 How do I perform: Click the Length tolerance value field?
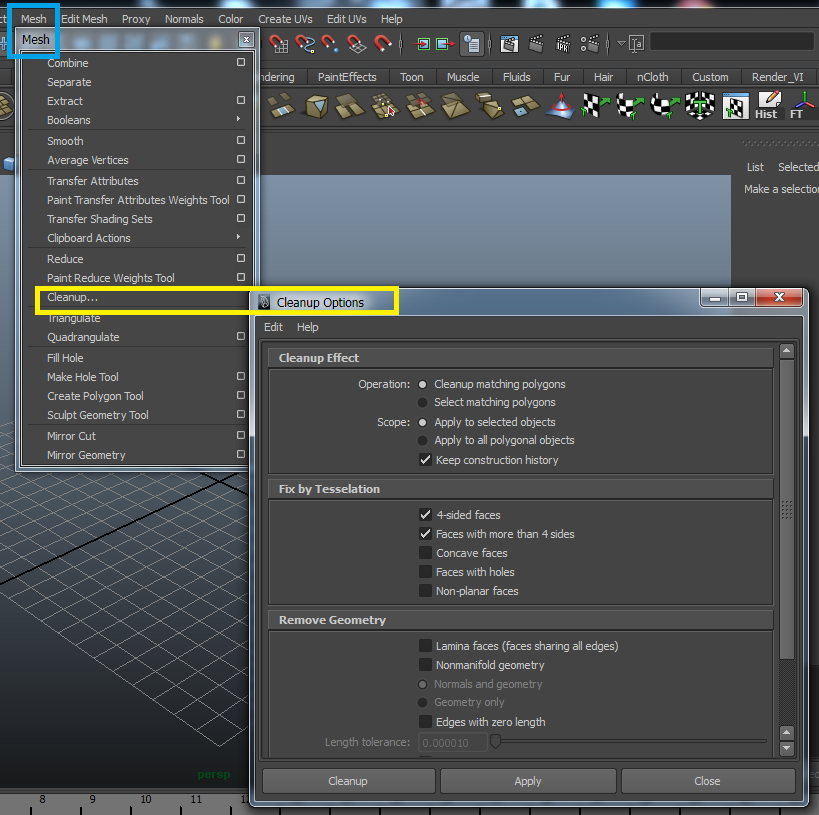[x=453, y=742]
